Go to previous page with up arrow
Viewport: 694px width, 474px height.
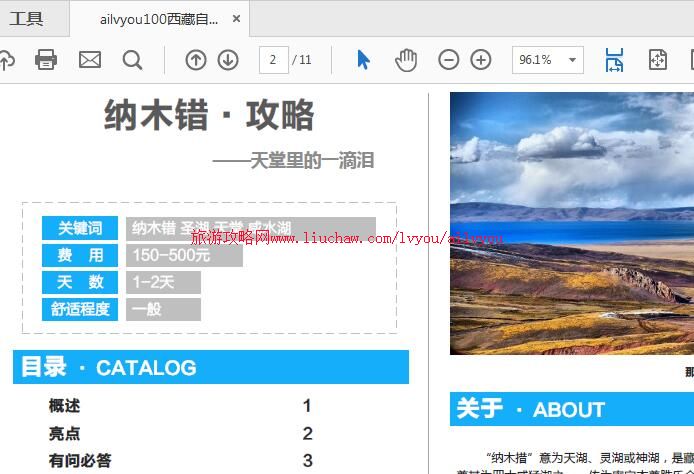pyautogui.click(x=196, y=60)
